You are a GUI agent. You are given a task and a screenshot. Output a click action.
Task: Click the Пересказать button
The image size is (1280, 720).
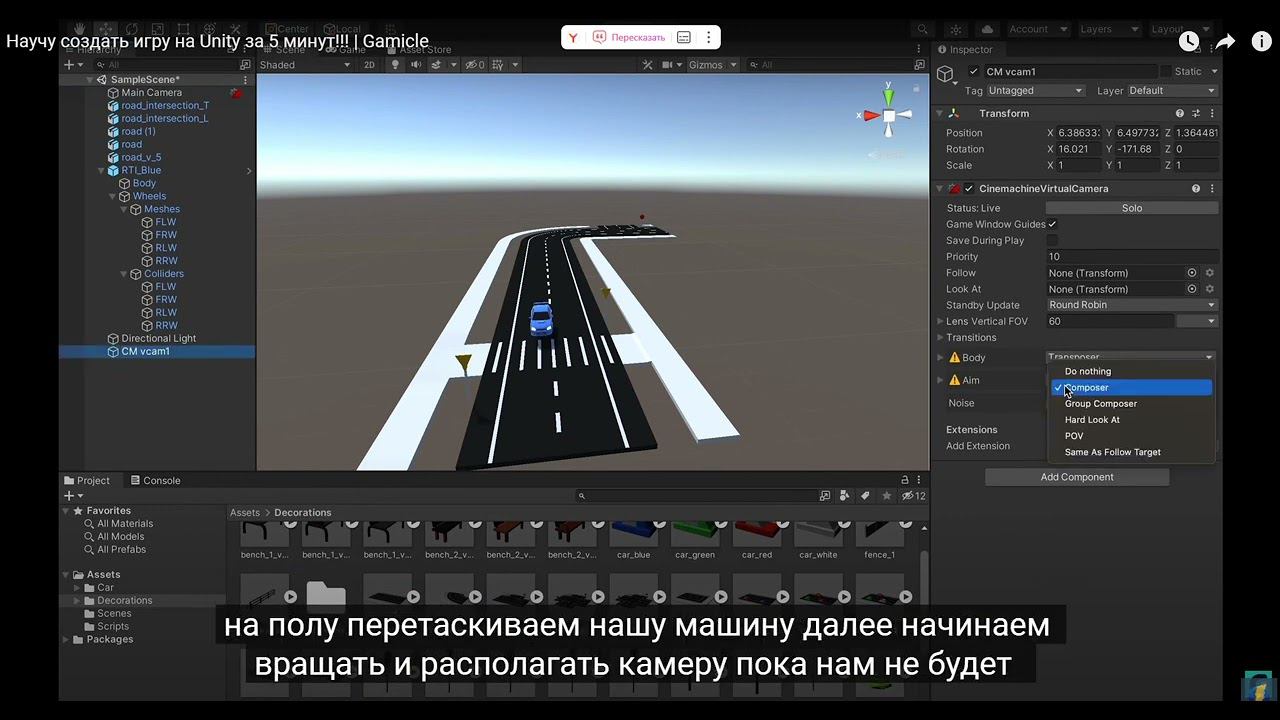629,37
